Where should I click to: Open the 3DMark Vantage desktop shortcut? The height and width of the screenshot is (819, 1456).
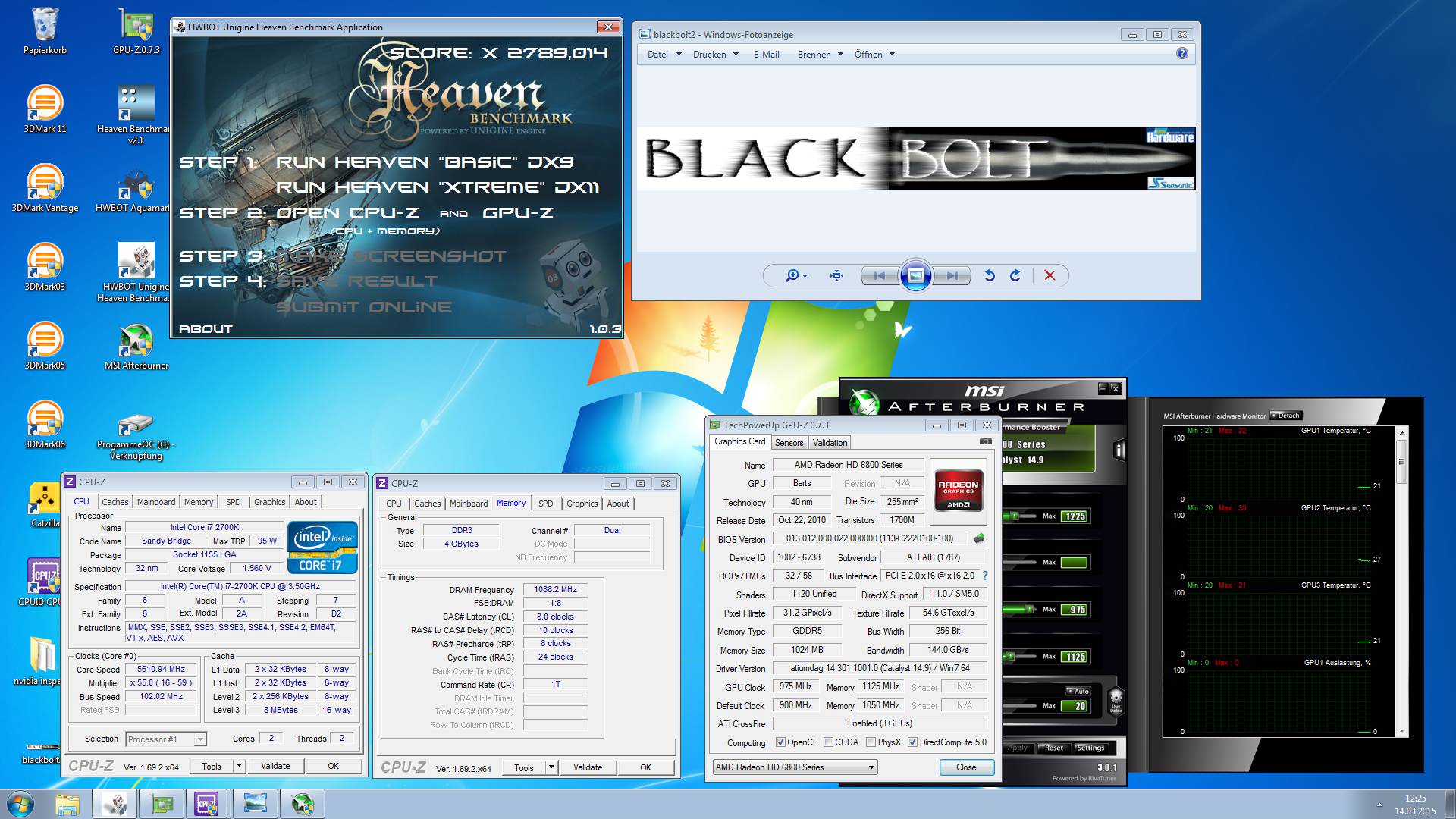45,188
